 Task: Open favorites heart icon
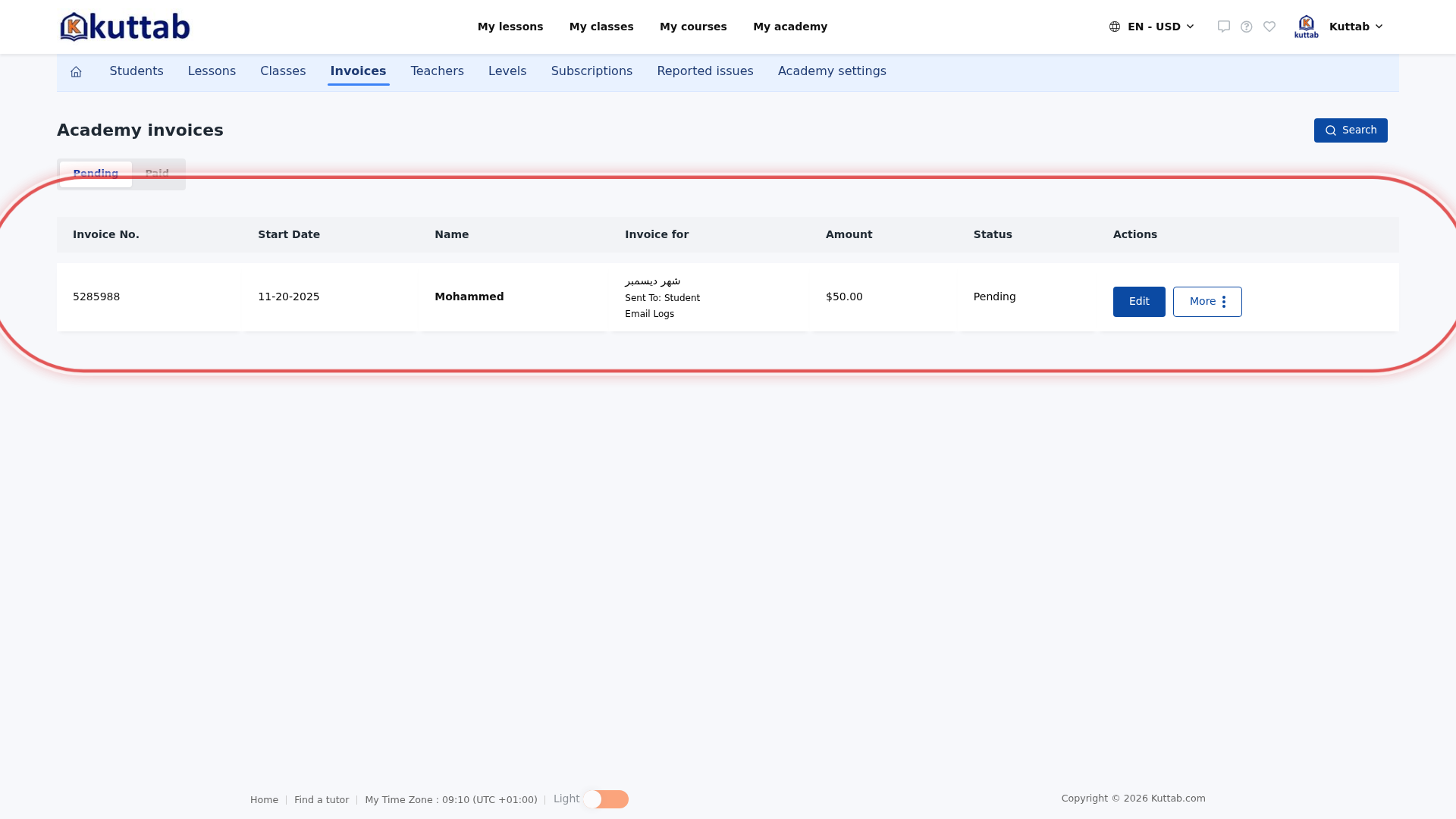[x=1269, y=27]
